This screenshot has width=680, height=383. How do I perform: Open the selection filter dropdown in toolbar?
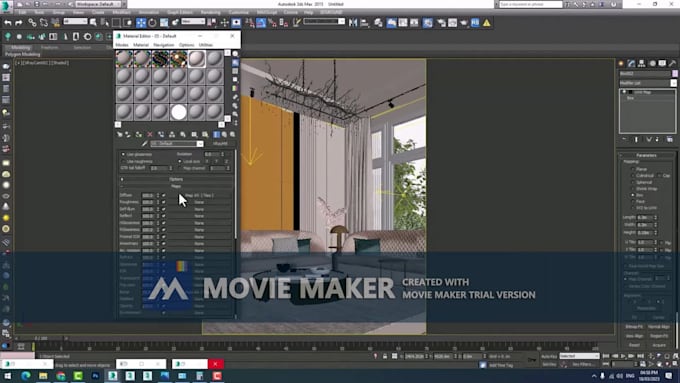pyautogui.click(x=75, y=21)
